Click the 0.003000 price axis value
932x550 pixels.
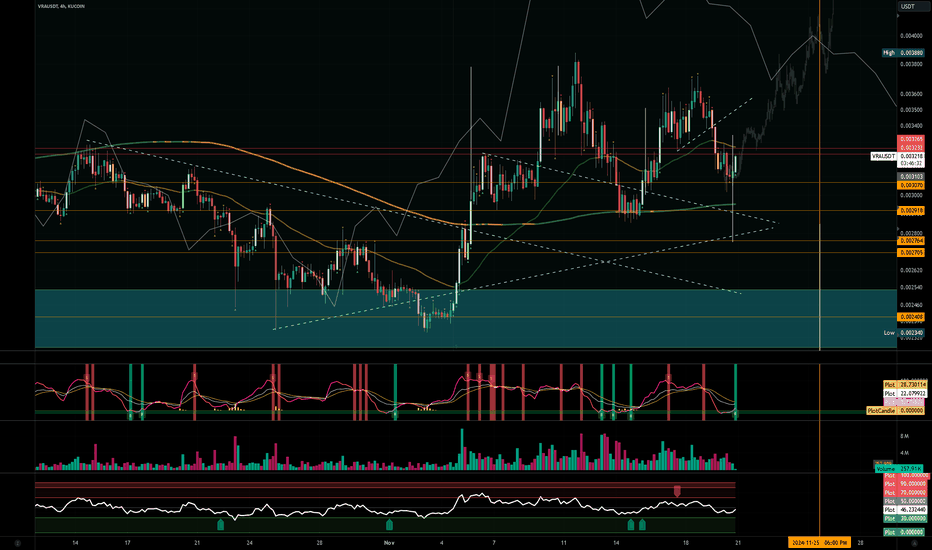coord(911,194)
